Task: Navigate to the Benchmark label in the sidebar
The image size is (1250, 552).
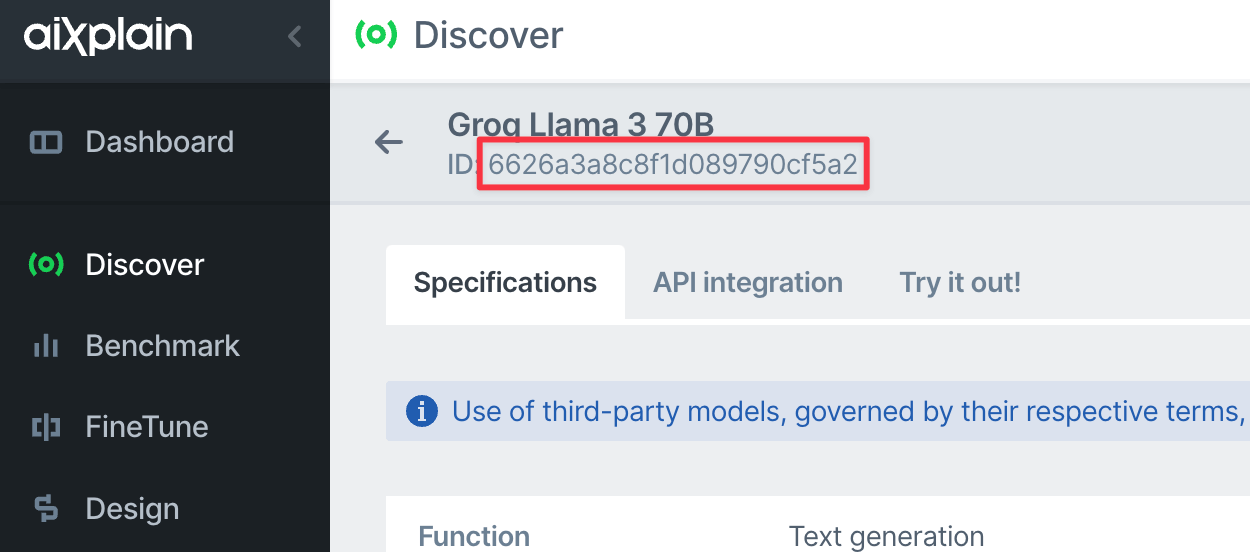Action: pyautogui.click(x=163, y=346)
